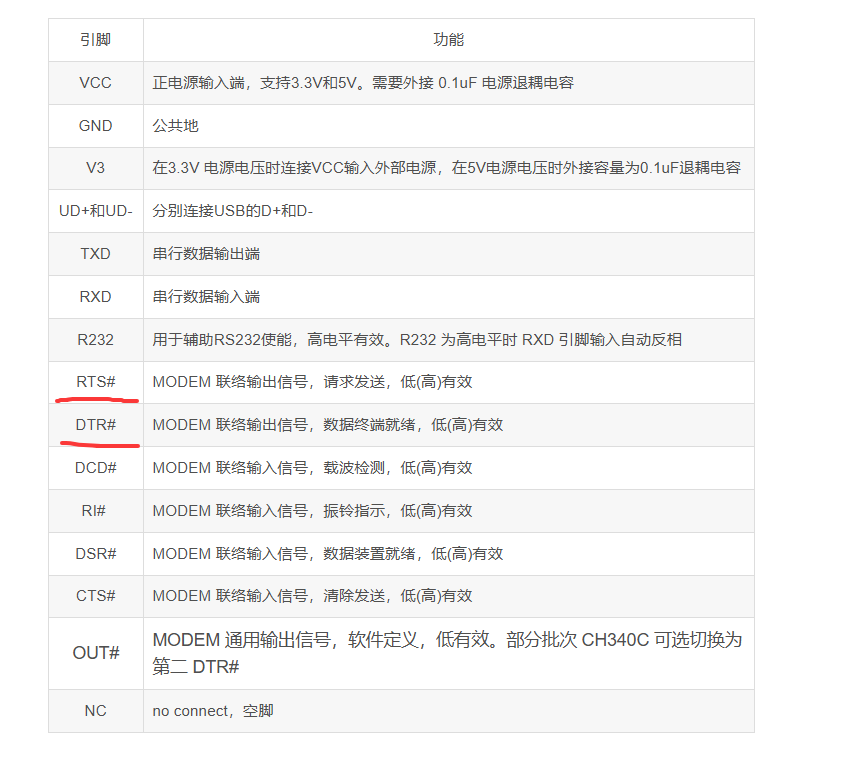
Task: Select the DSR# pin cell
Action: [96, 553]
